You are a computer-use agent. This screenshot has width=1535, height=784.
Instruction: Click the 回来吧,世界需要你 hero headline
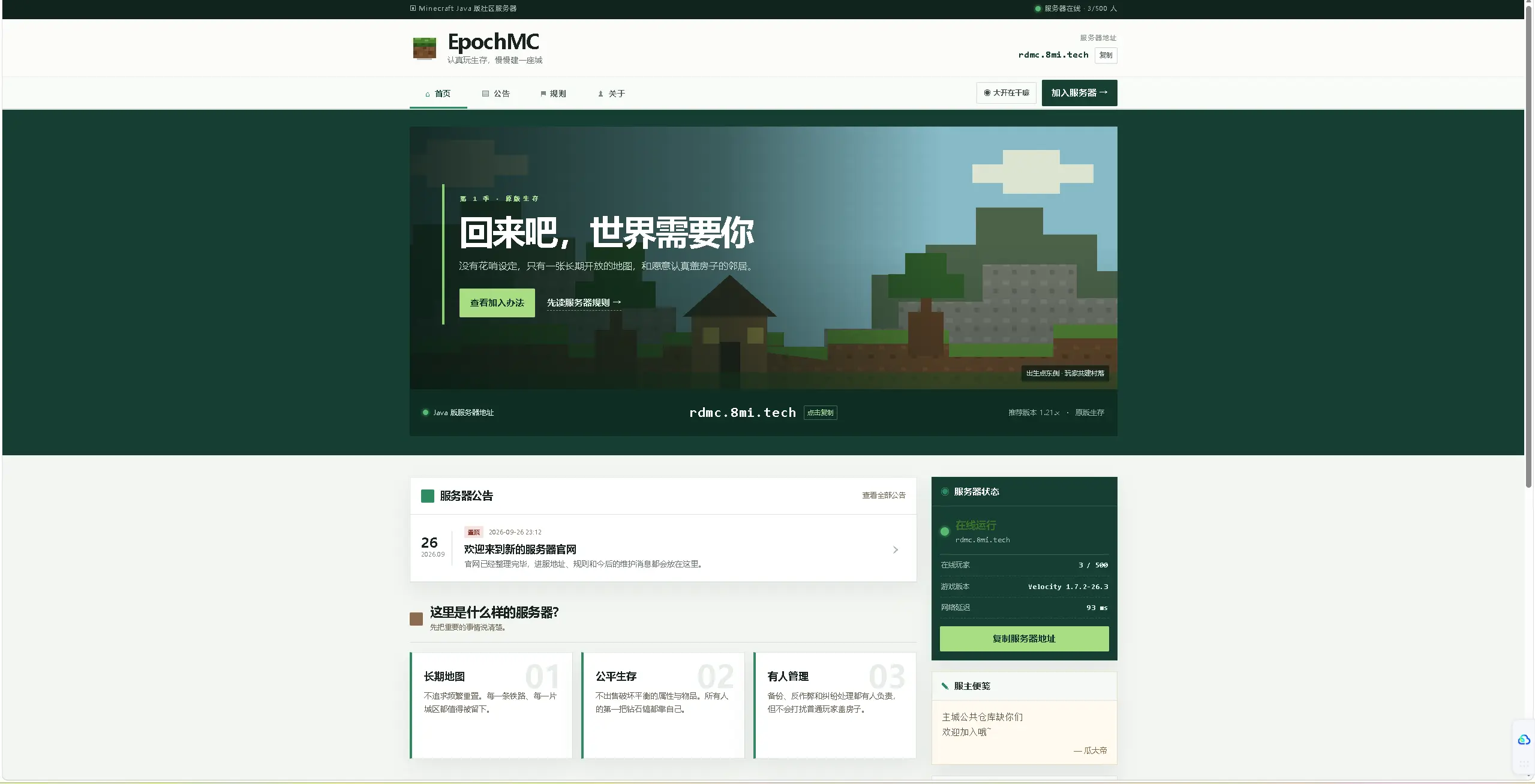pos(606,233)
